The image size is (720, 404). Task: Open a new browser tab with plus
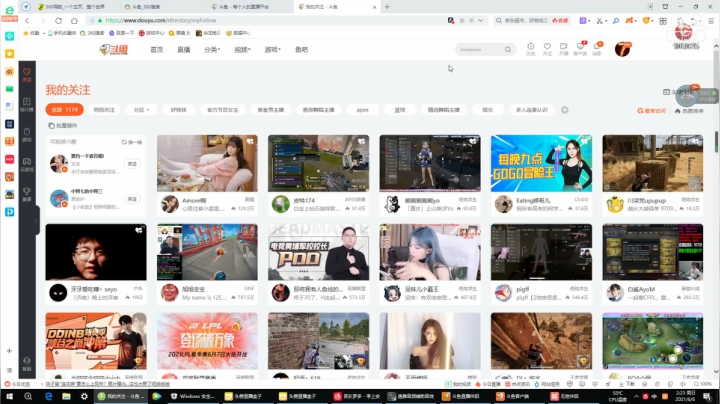pos(387,6)
